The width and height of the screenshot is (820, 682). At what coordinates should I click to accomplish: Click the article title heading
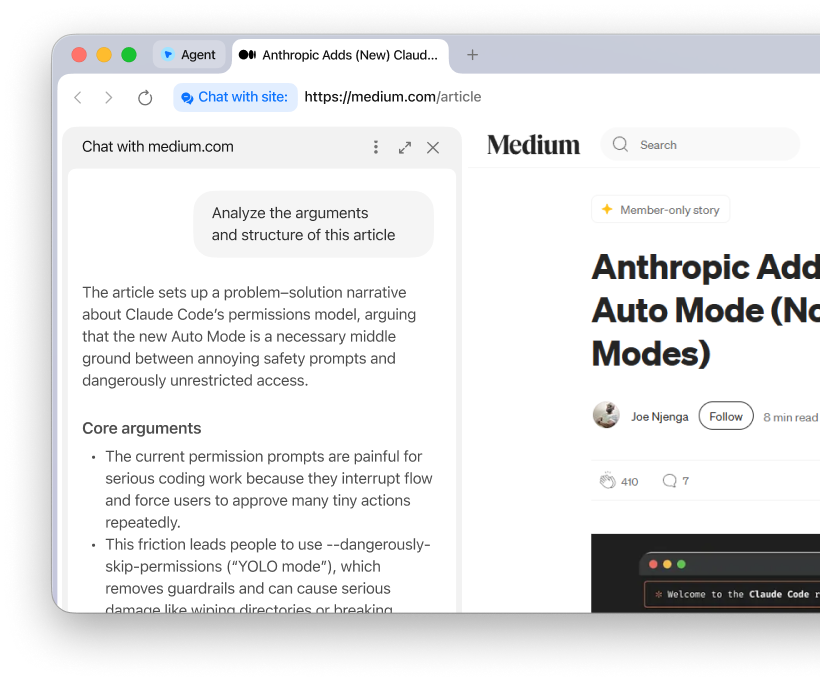click(705, 311)
